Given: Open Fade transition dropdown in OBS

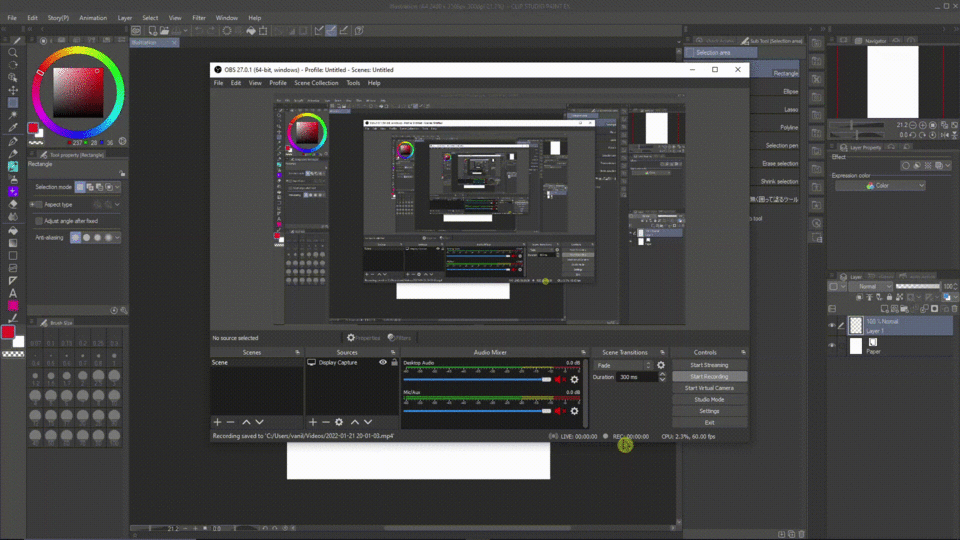Looking at the screenshot, I should (x=623, y=365).
